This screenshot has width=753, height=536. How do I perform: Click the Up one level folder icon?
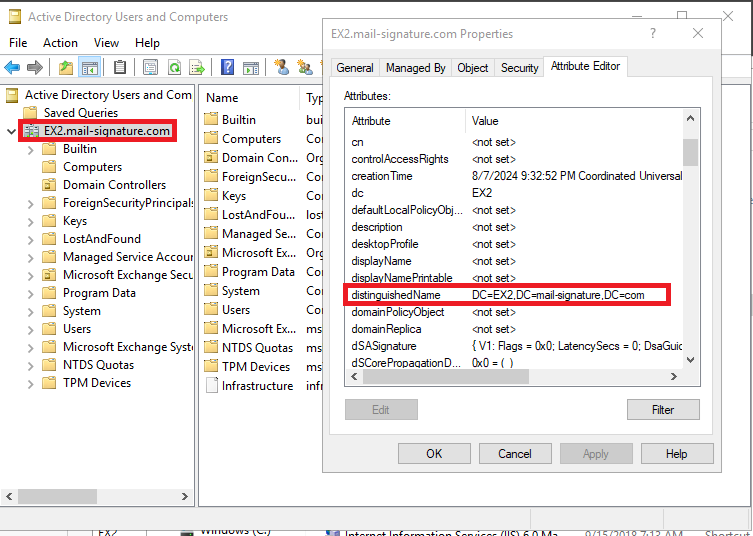click(x=66, y=67)
